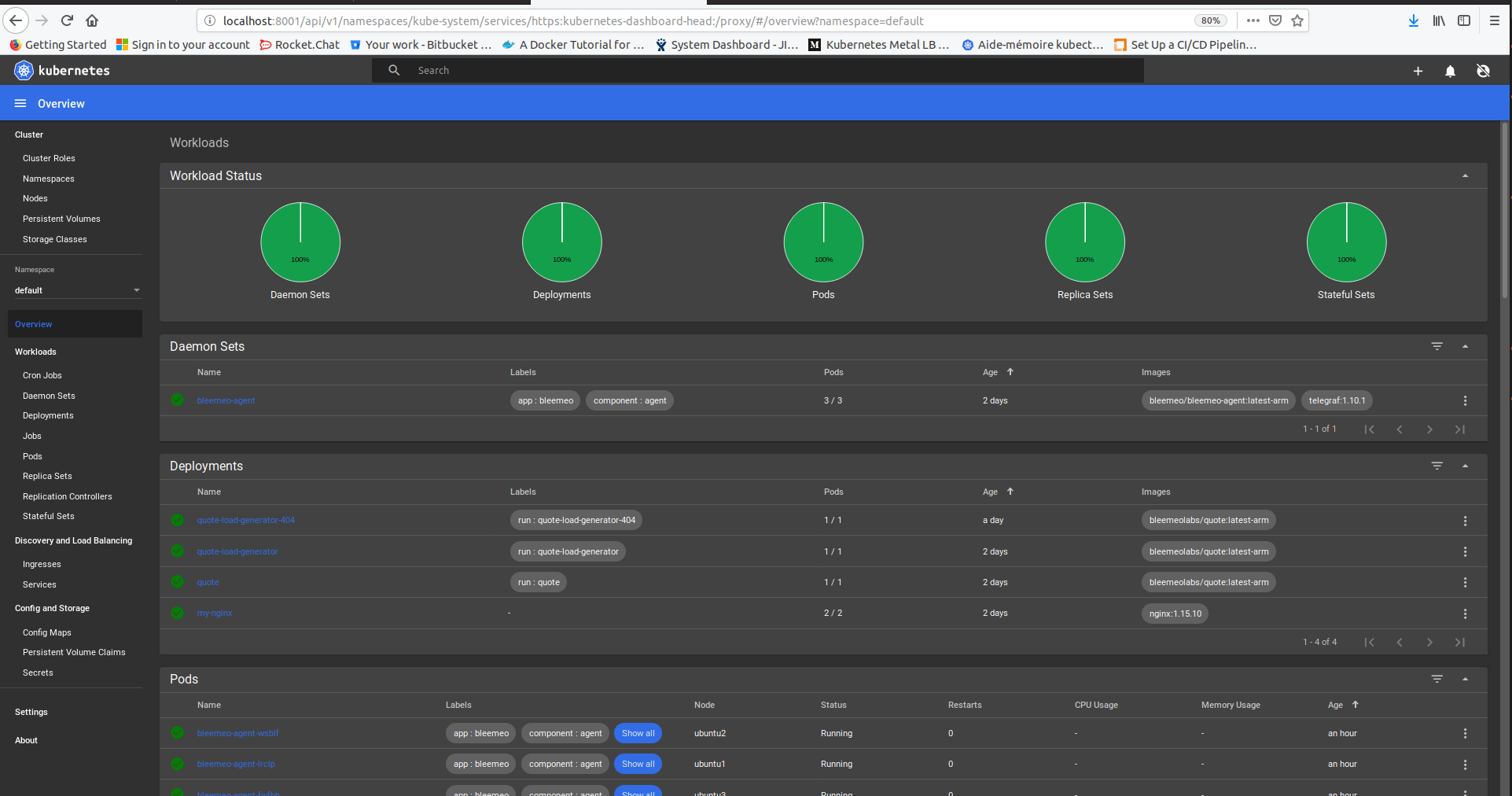Screen dimensions: 1512x796
Task: Toggle tracking protection shield icon
Action: [x=1274, y=20]
